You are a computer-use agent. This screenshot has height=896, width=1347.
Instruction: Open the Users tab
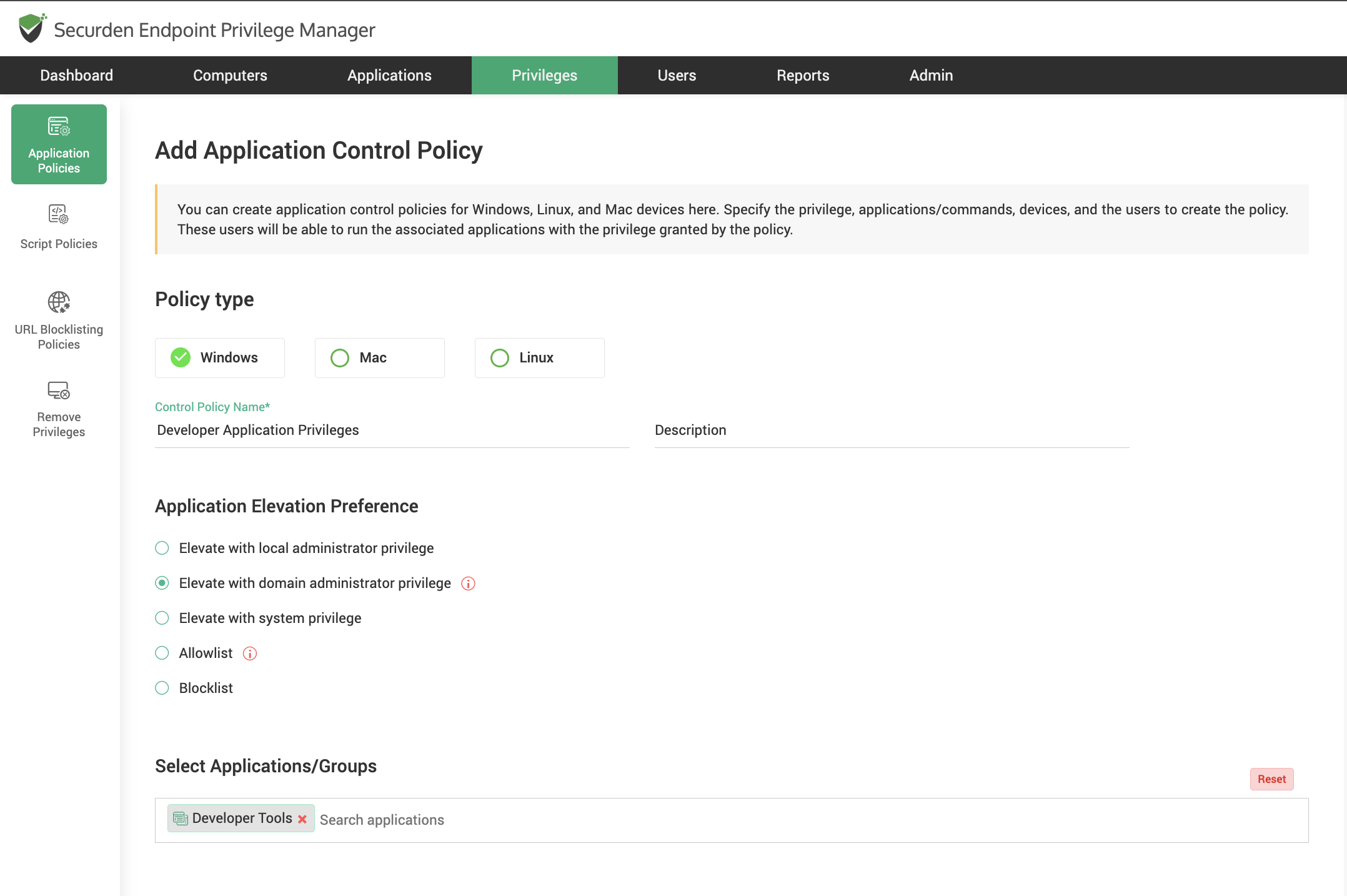(x=677, y=76)
